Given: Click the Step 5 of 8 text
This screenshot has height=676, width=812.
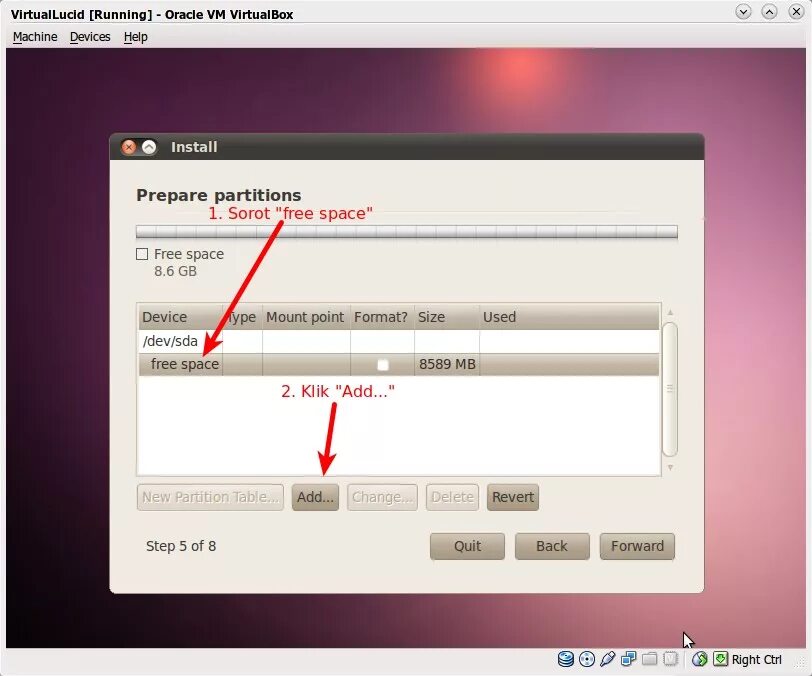Looking at the screenshot, I should click(181, 546).
